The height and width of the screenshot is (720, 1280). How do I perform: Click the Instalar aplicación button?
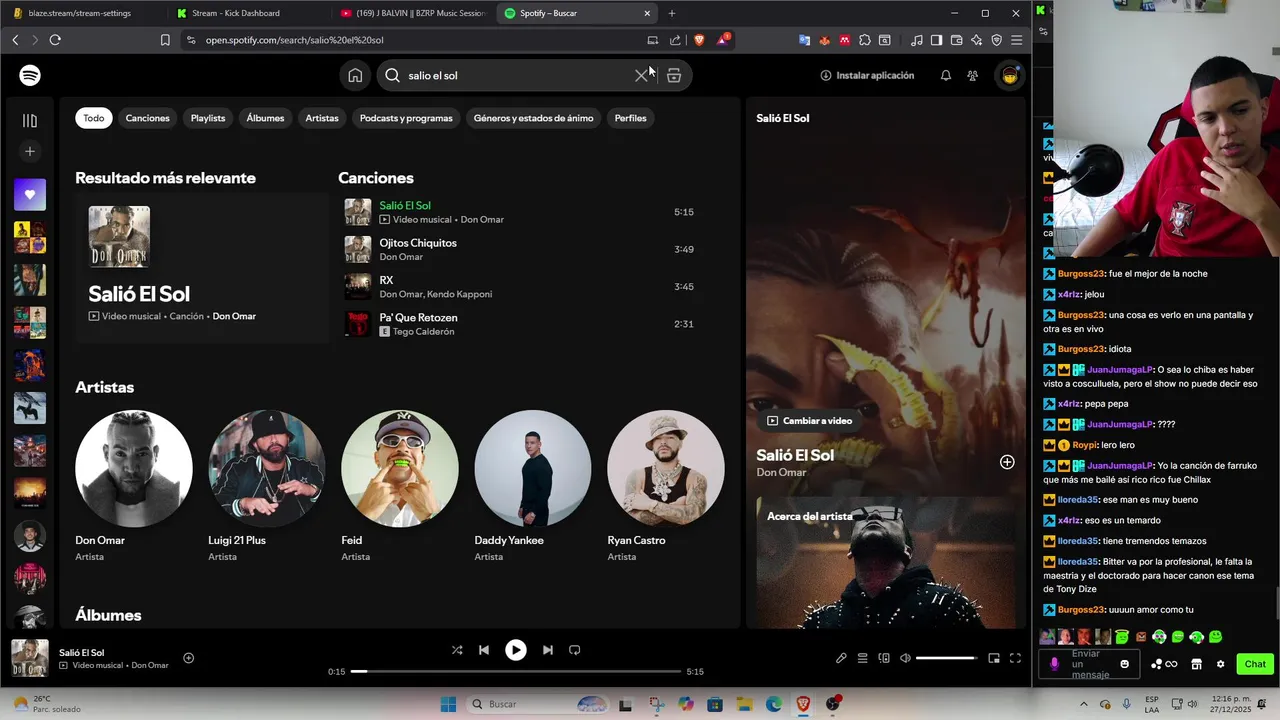pos(867,75)
